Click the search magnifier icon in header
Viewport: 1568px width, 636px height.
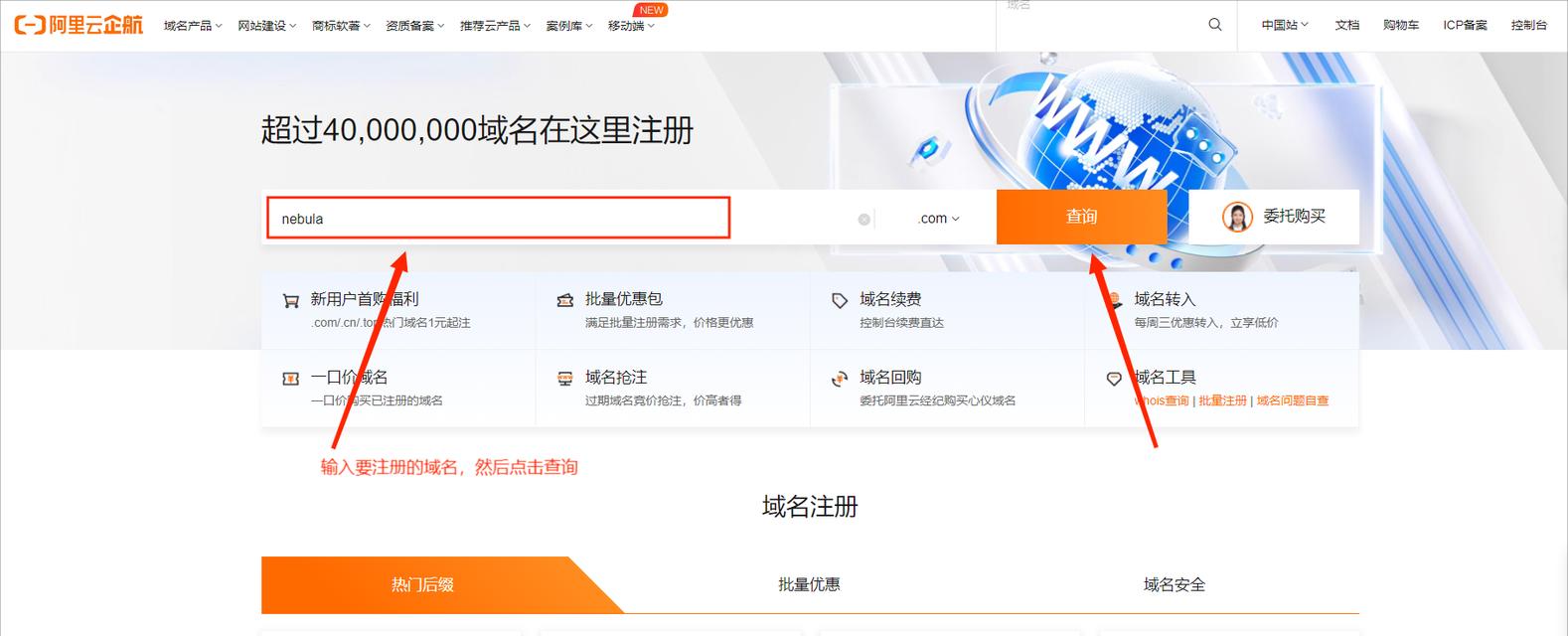click(1214, 25)
